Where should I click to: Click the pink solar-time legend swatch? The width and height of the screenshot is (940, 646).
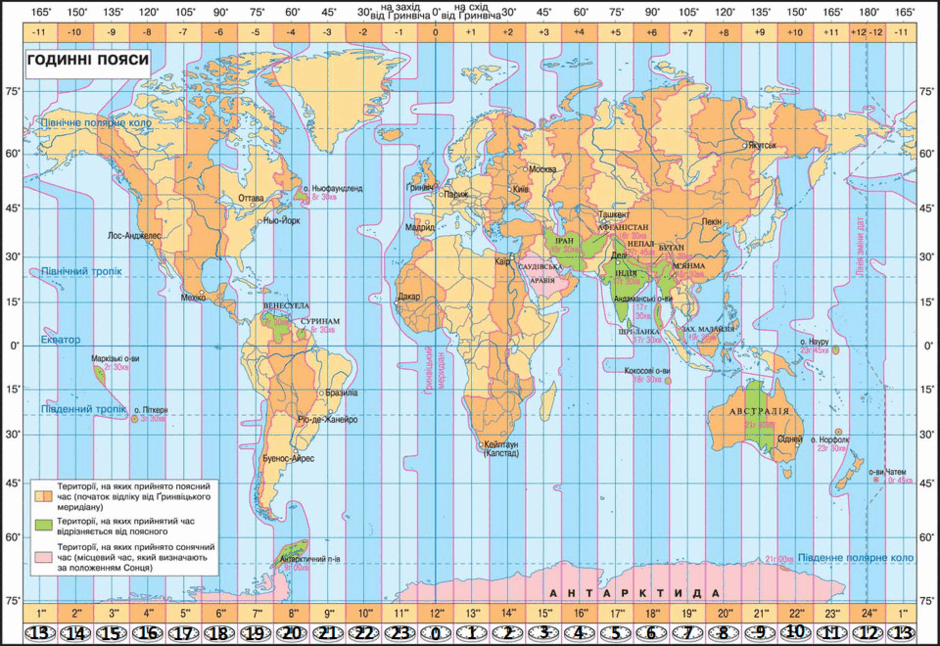tap(44, 557)
